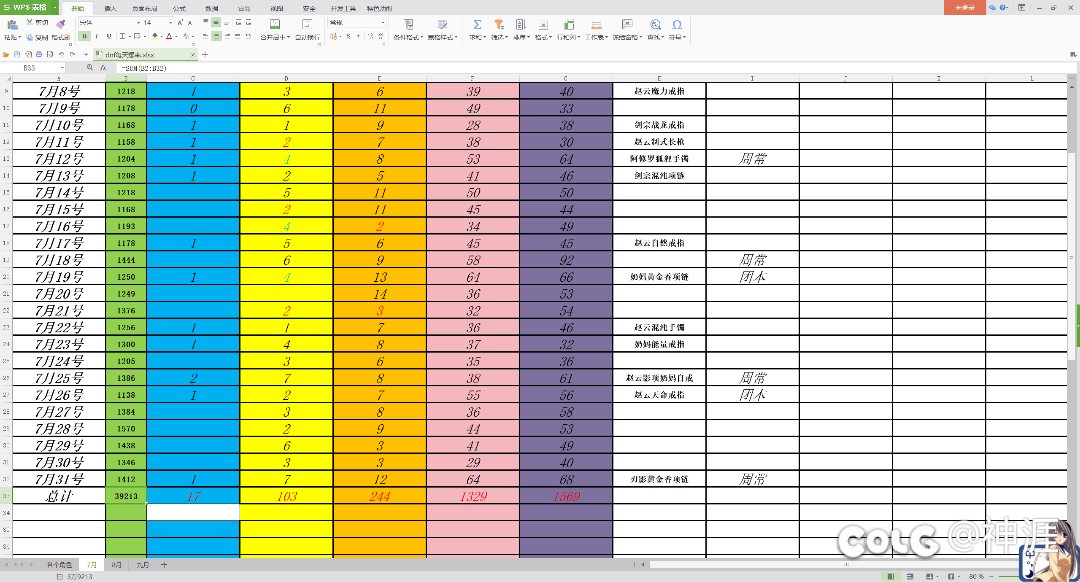Click the AutoSum sigma icon
The image size is (1080, 582).
477,24
